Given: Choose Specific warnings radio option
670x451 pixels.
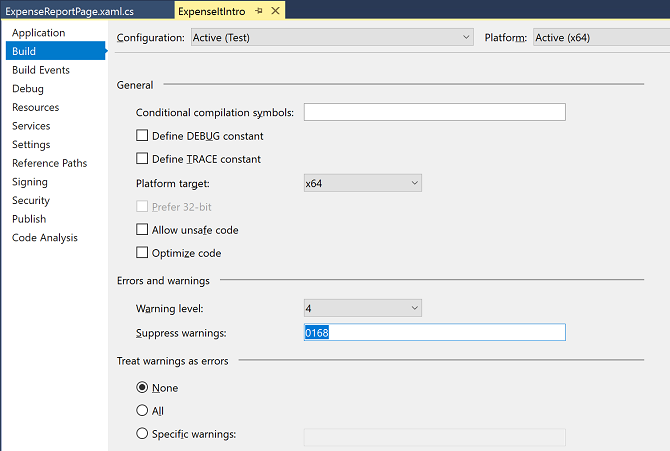Looking at the screenshot, I should pyautogui.click(x=142, y=433).
